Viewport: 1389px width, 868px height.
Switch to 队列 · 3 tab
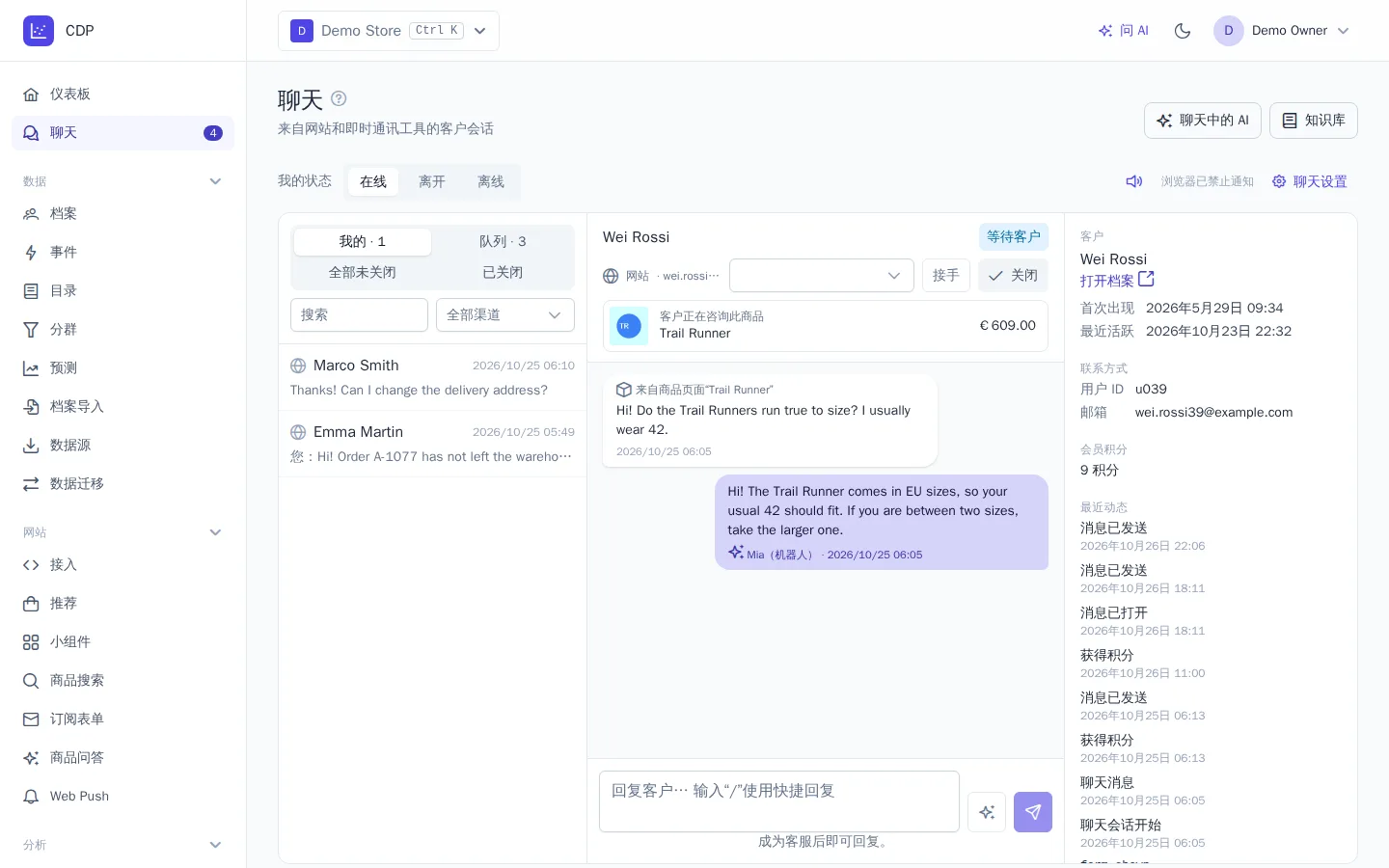tap(503, 242)
